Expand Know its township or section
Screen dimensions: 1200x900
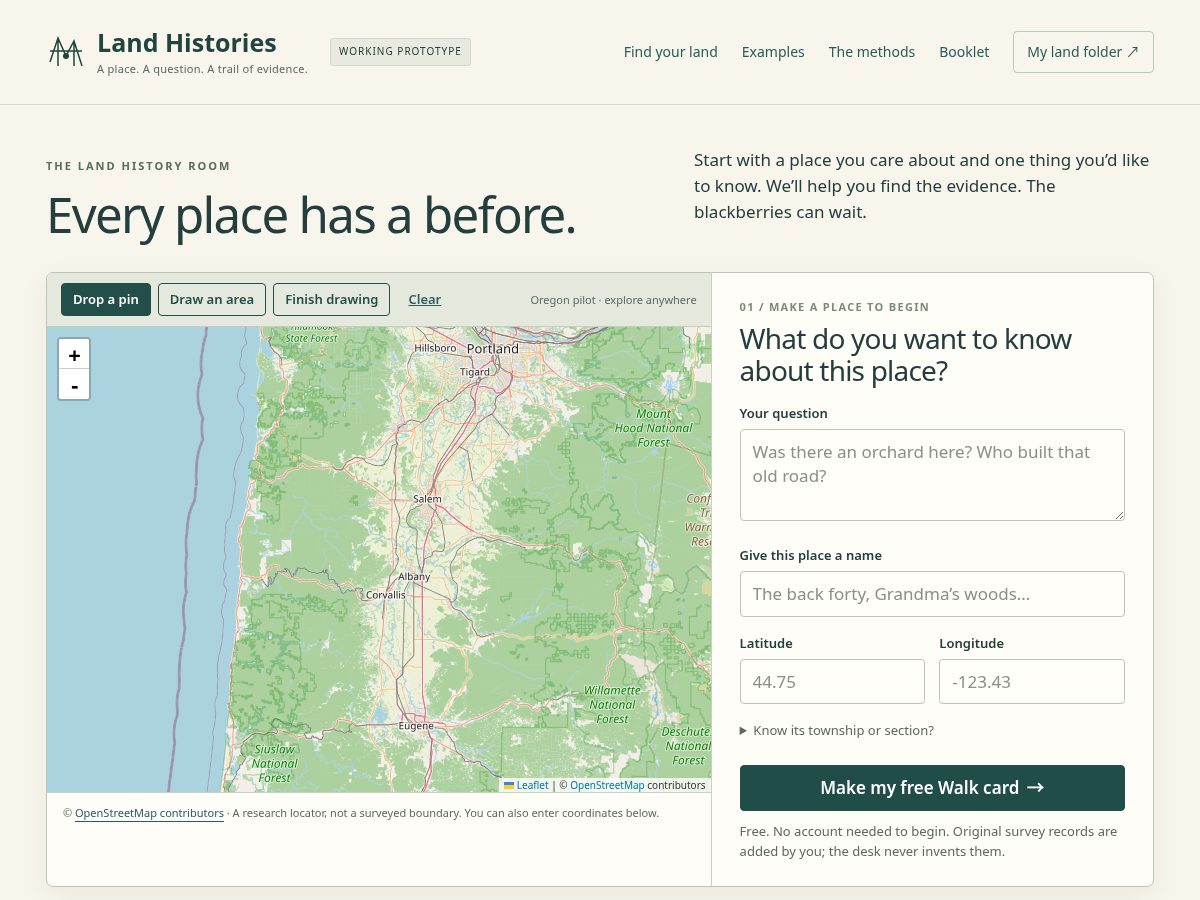(837, 730)
